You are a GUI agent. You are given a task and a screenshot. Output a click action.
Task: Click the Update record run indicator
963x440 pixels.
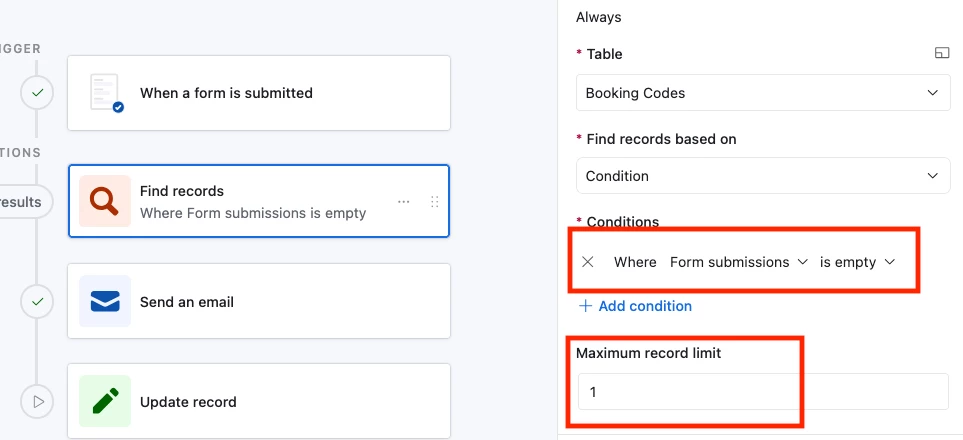point(37,402)
